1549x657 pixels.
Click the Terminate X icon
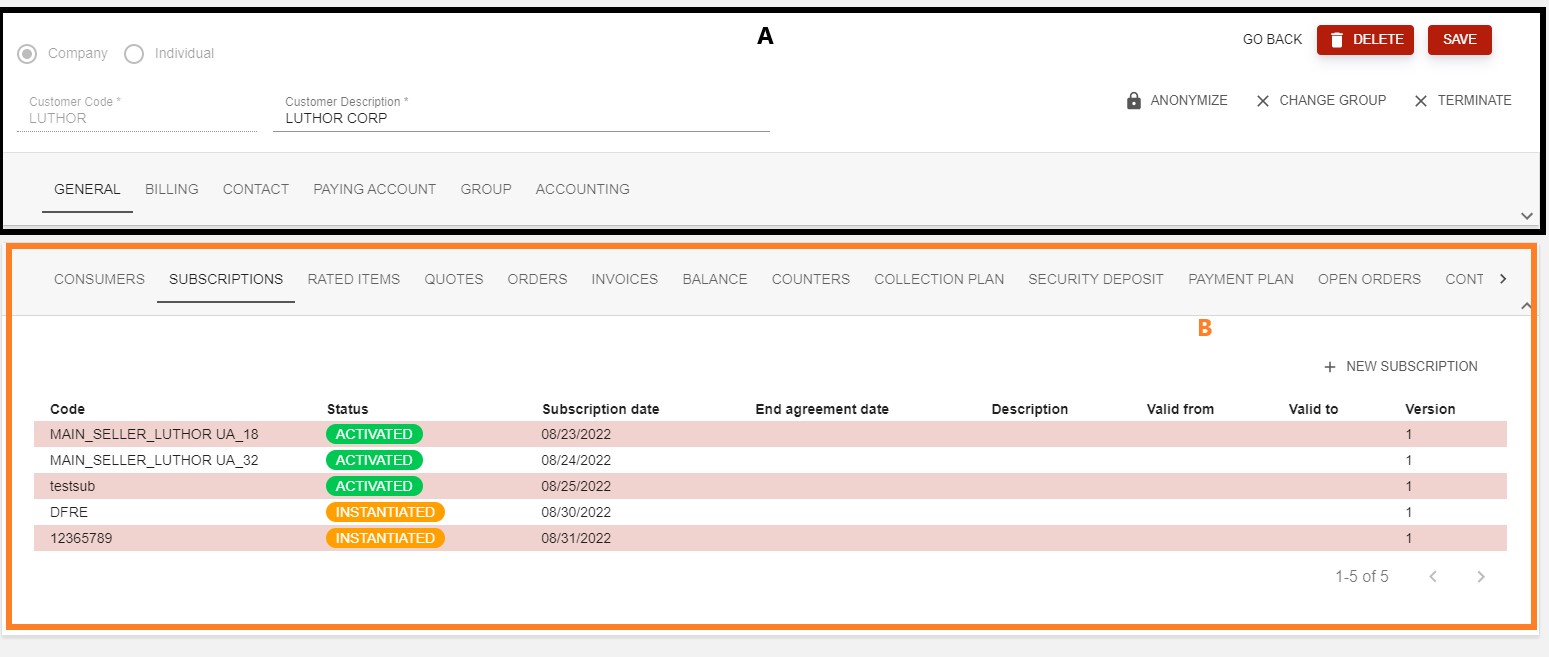[1421, 101]
